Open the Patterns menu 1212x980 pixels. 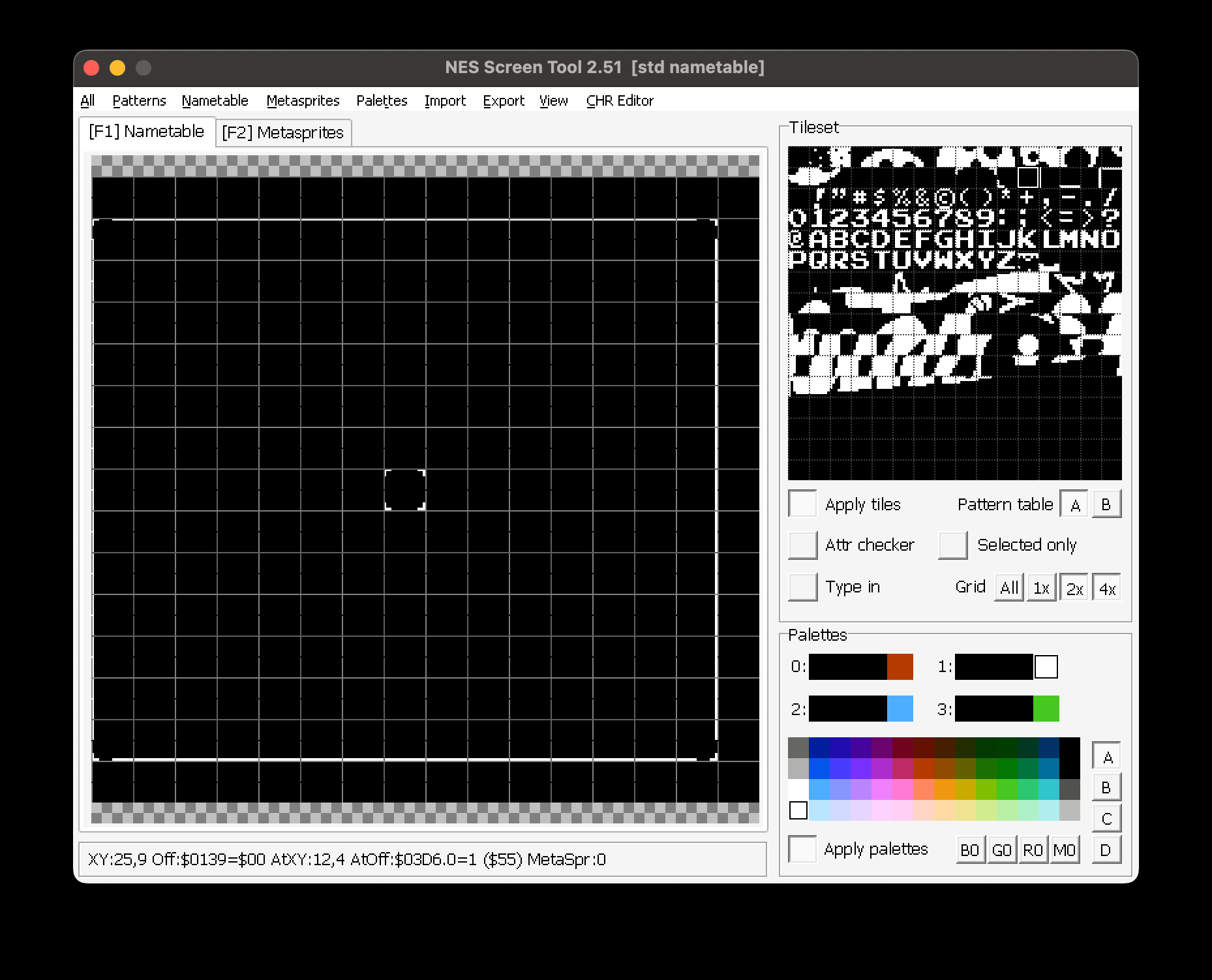pos(139,100)
